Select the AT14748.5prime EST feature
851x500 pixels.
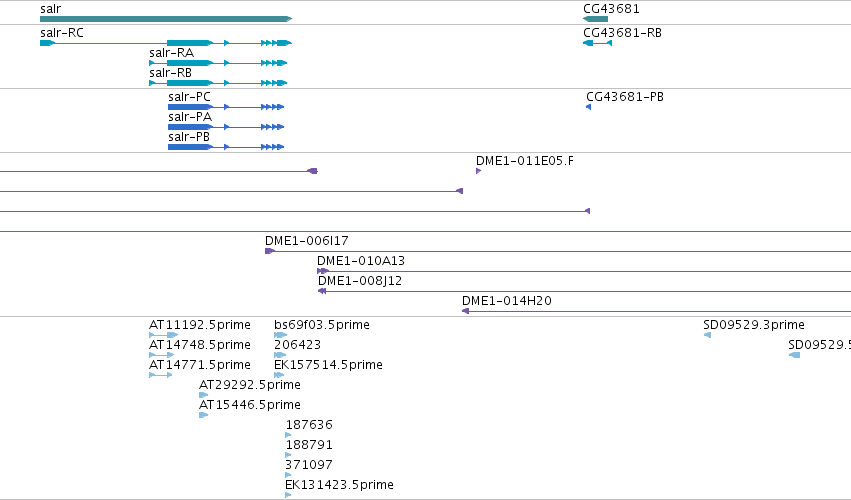coord(162,355)
